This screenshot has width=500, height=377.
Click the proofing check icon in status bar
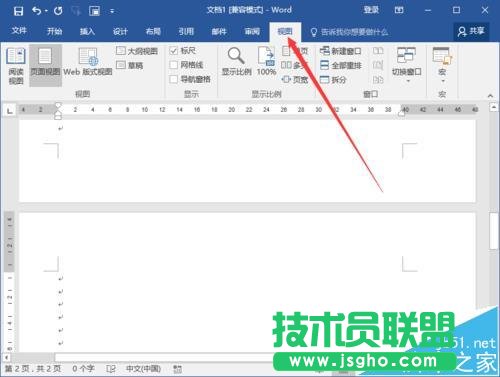pyautogui.click(x=111, y=369)
